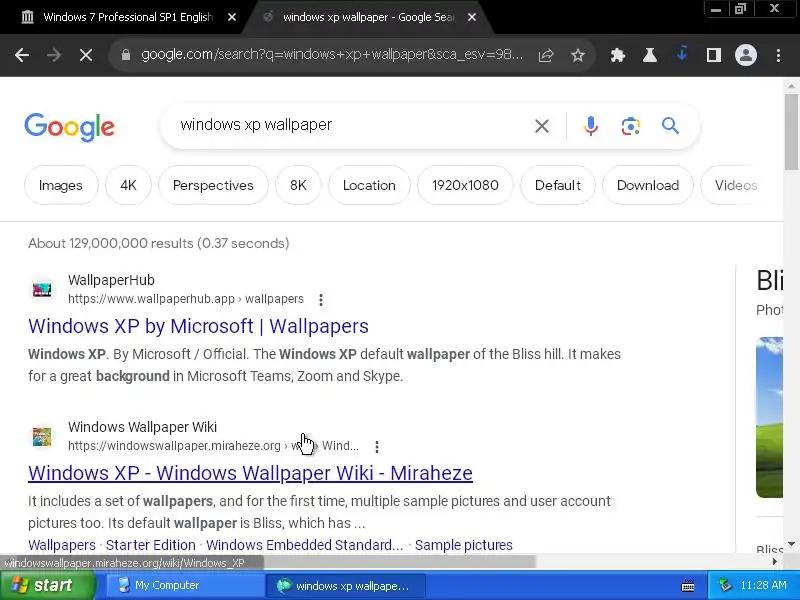
Task: Open the profile avatar icon
Action: (745, 55)
